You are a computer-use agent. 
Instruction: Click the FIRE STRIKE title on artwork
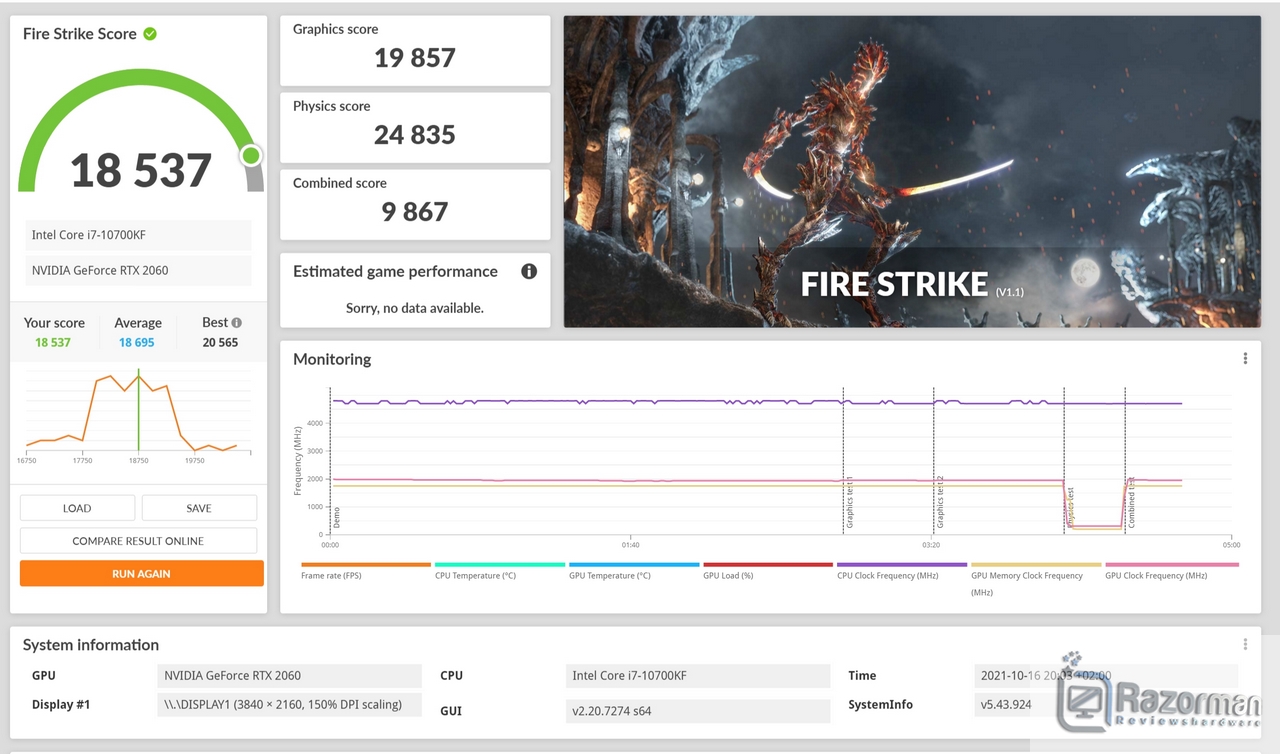(x=895, y=284)
